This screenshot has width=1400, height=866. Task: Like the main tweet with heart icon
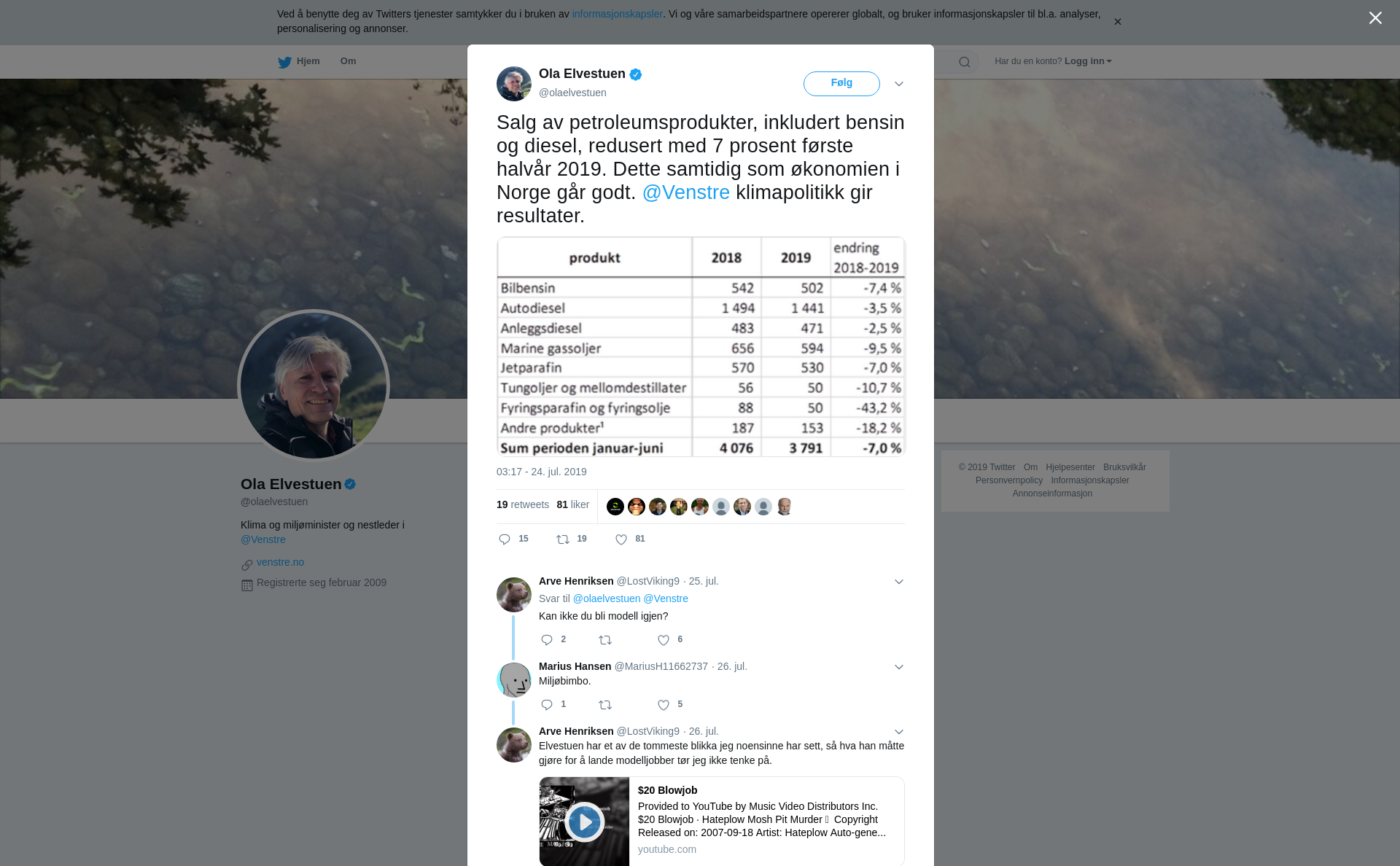click(621, 539)
